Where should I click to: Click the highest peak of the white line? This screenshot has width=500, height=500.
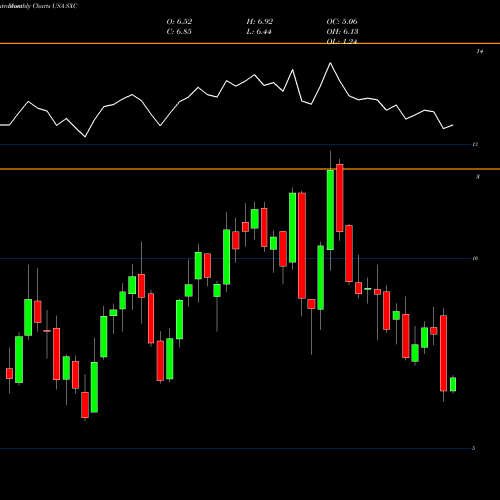[330, 63]
